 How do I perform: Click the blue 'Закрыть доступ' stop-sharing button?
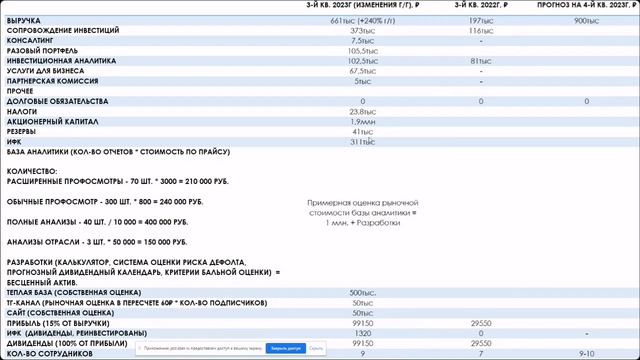(x=286, y=348)
